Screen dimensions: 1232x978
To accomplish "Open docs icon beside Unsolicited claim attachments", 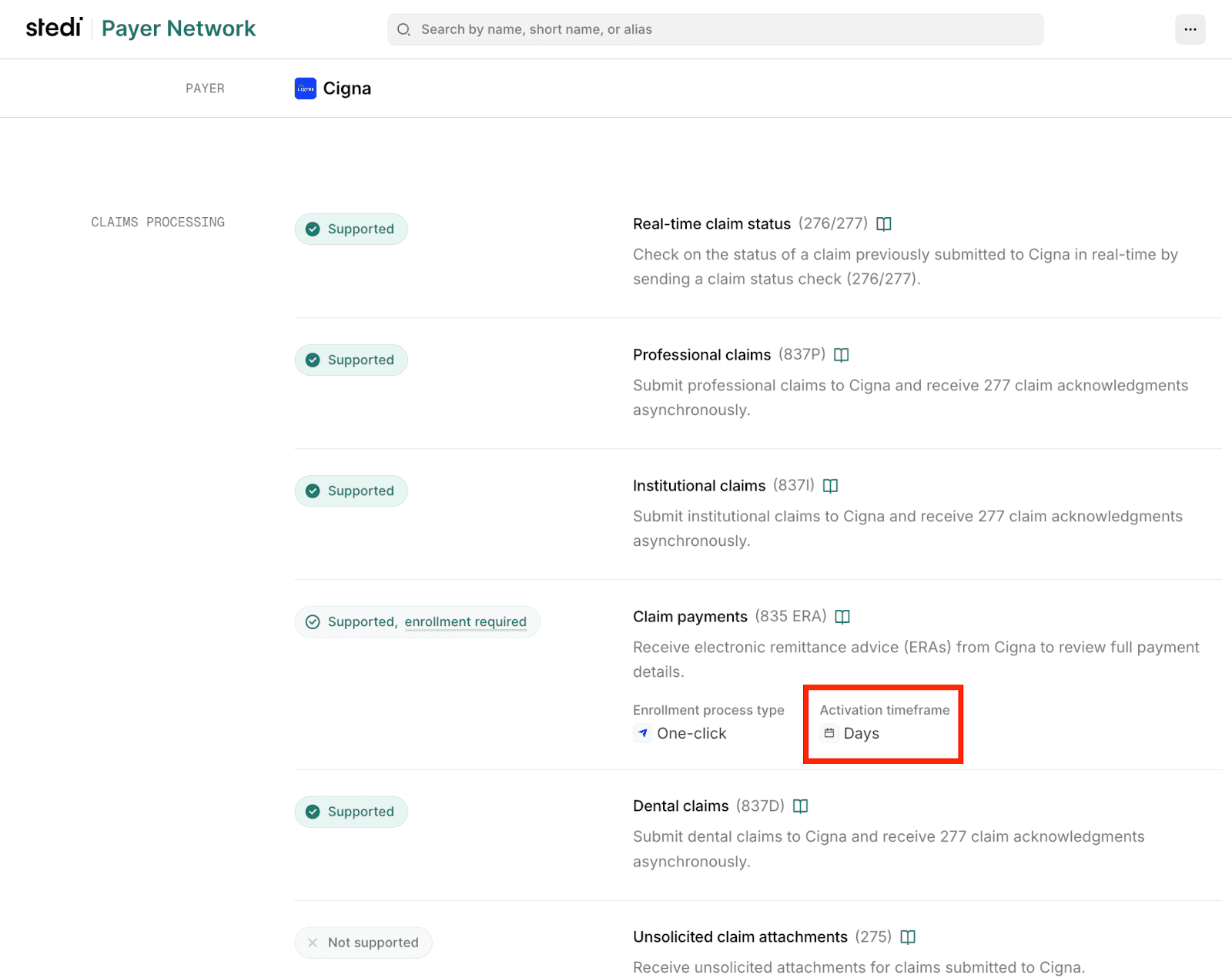I will (908, 937).
